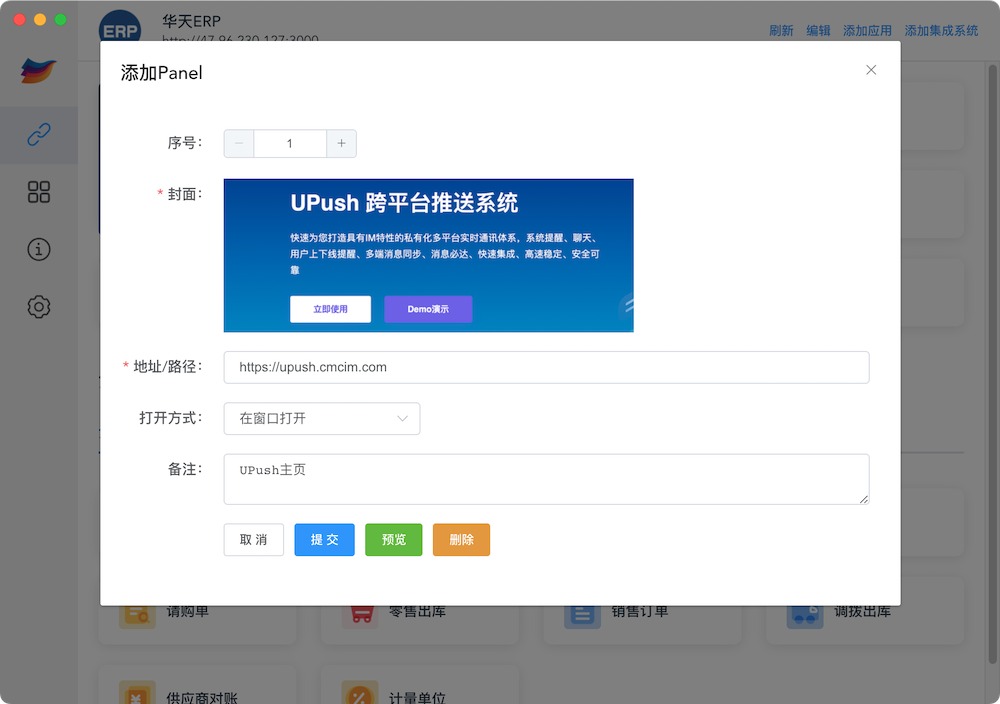Click the UPush cover image thumbnail
1000x704 pixels.
click(x=428, y=255)
